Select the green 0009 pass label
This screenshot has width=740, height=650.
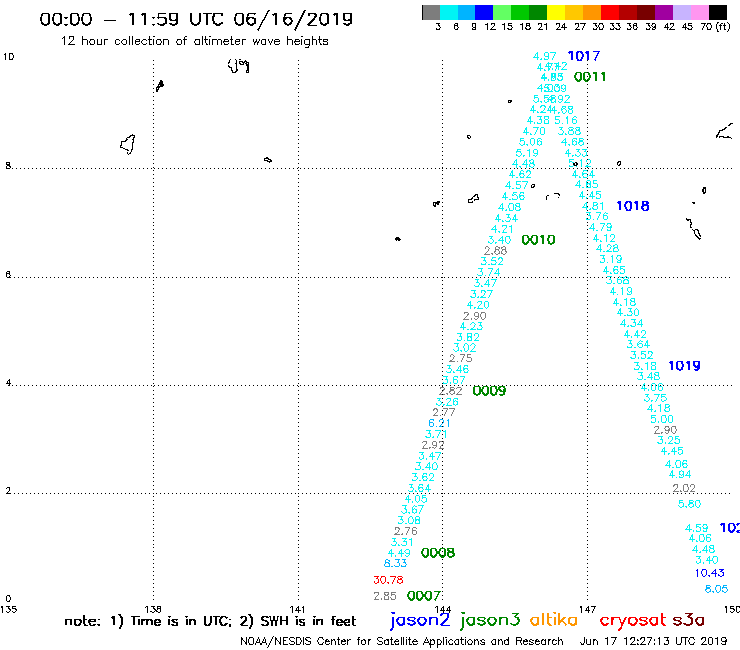pos(489,391)
